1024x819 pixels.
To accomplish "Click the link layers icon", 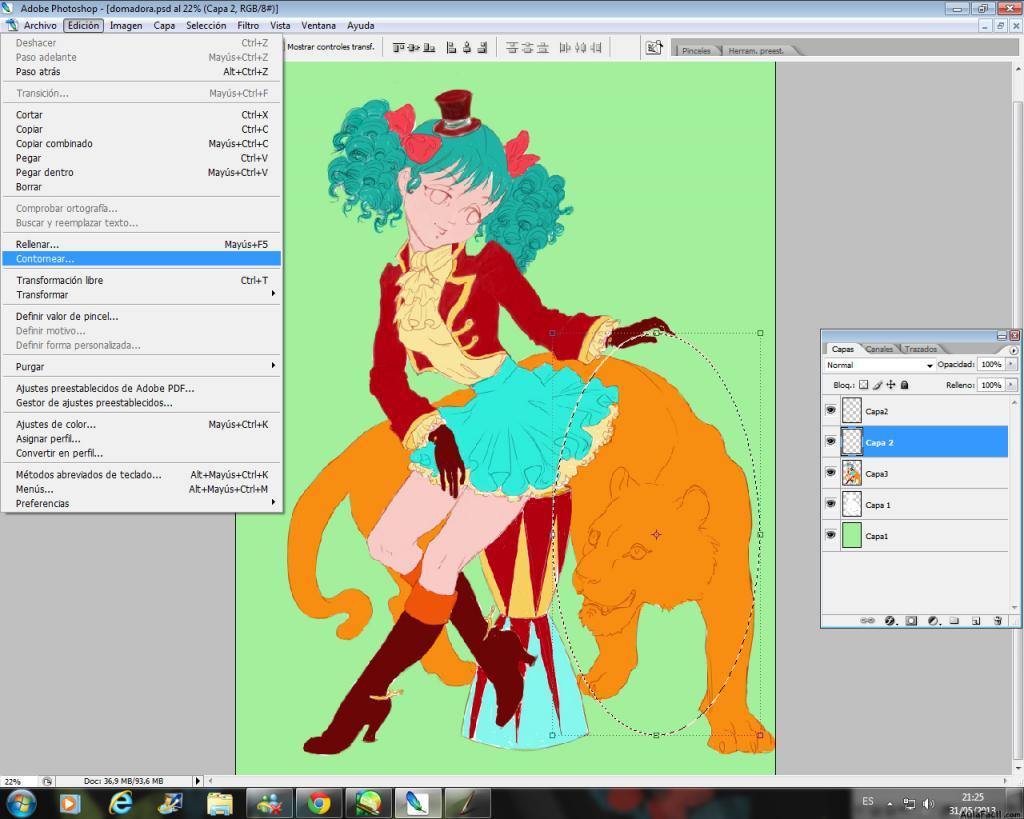I will [867, 620].
